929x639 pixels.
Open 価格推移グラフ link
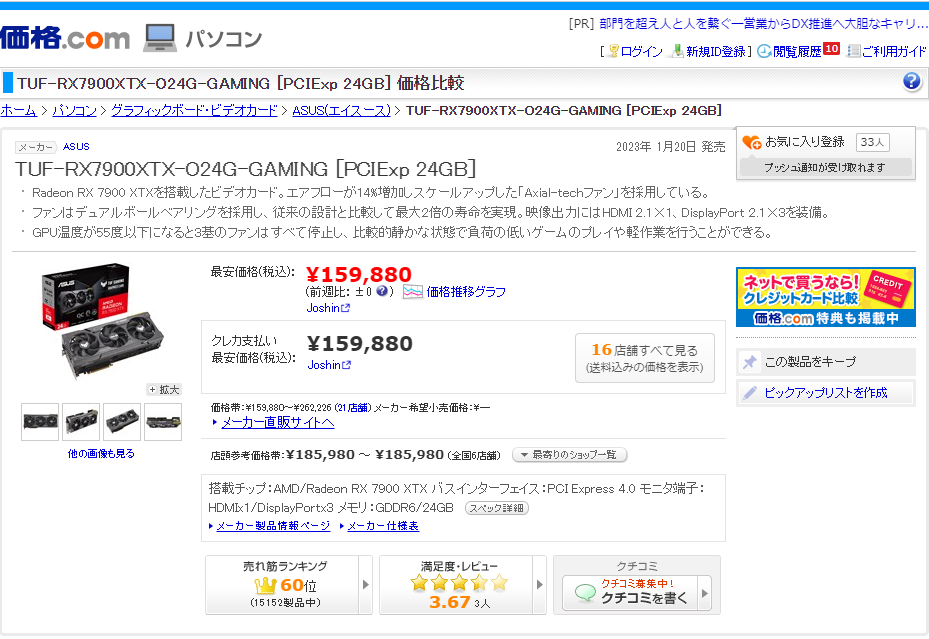click(x=466, y=291)
